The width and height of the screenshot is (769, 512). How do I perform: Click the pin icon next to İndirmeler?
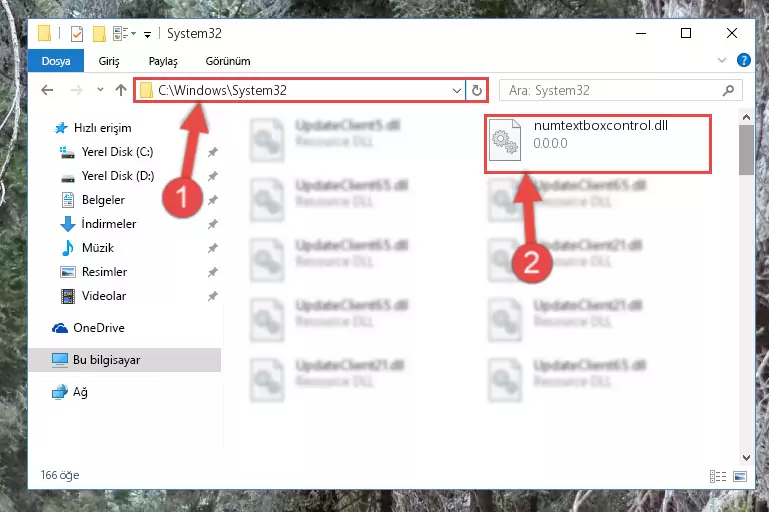212,224
